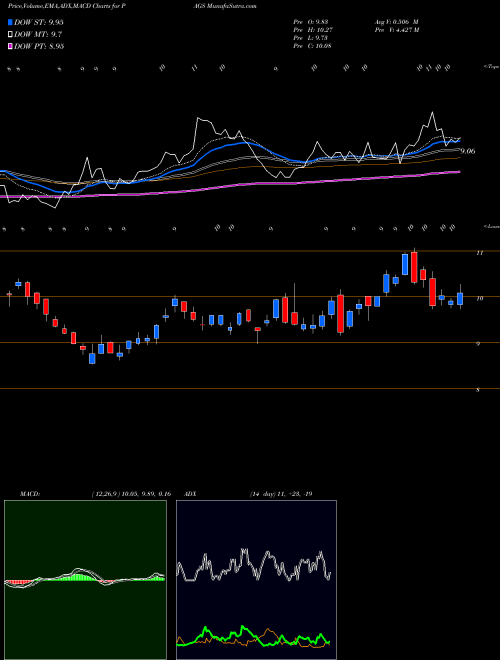Click the 'Pre L: 9.73' low value
This screenshot has width=500, height=660.
312,38
